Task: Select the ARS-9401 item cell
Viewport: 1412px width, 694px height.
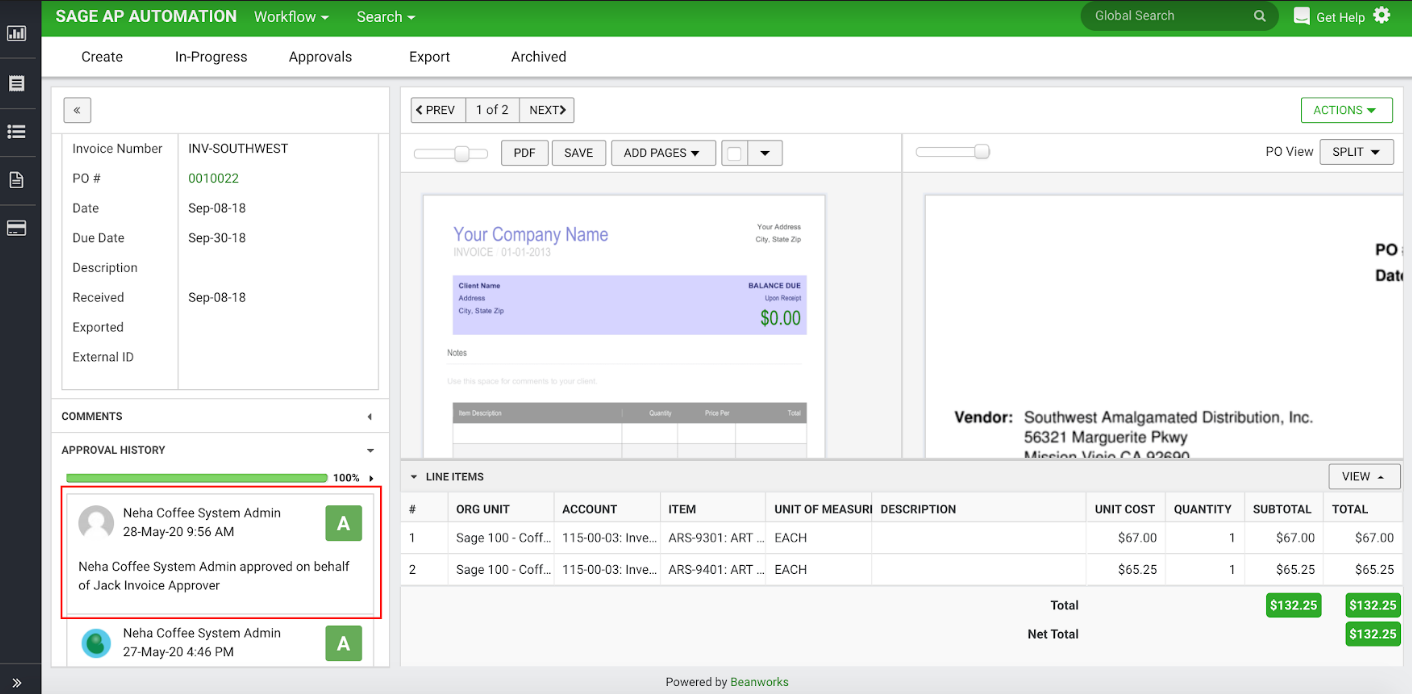Action: (x=713, y=570)
